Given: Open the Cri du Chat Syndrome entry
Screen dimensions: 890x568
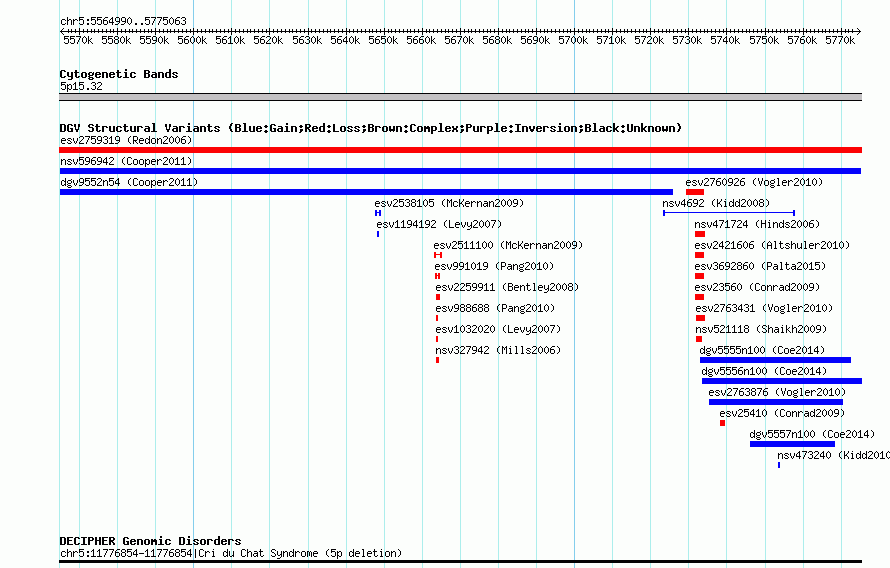Looking at the screenshot, I should tap(231, 553).
